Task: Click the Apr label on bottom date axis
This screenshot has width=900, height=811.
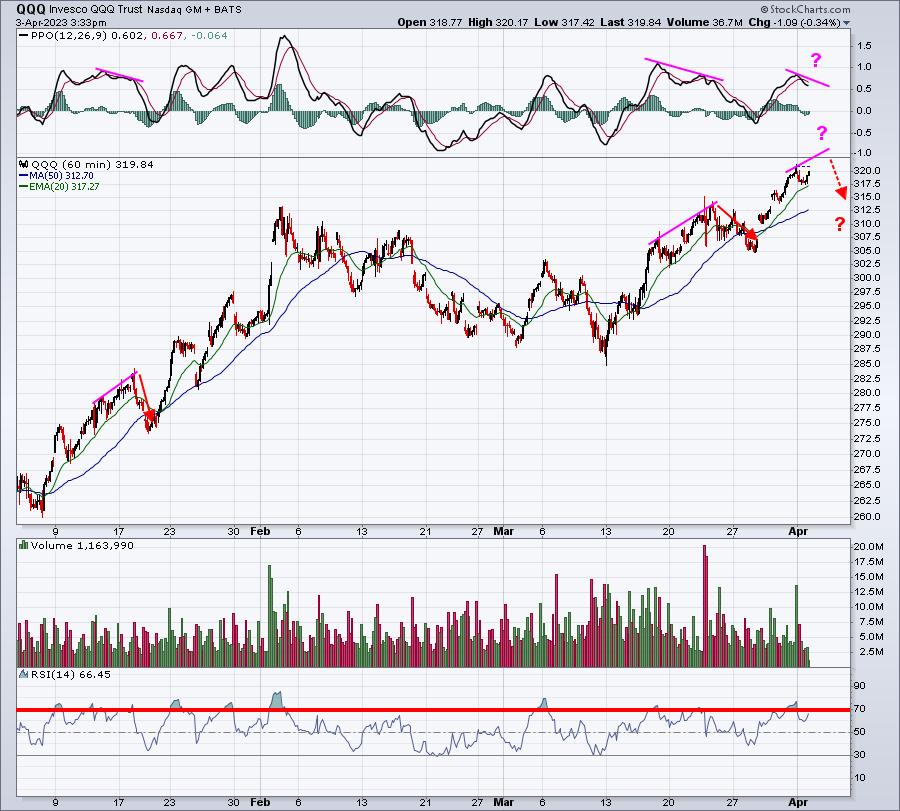Action: pos(798,802)
